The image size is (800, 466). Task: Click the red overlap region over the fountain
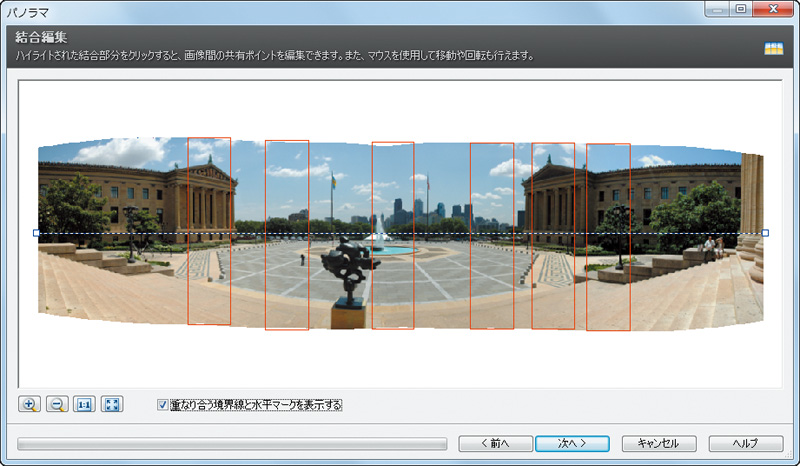393,235
